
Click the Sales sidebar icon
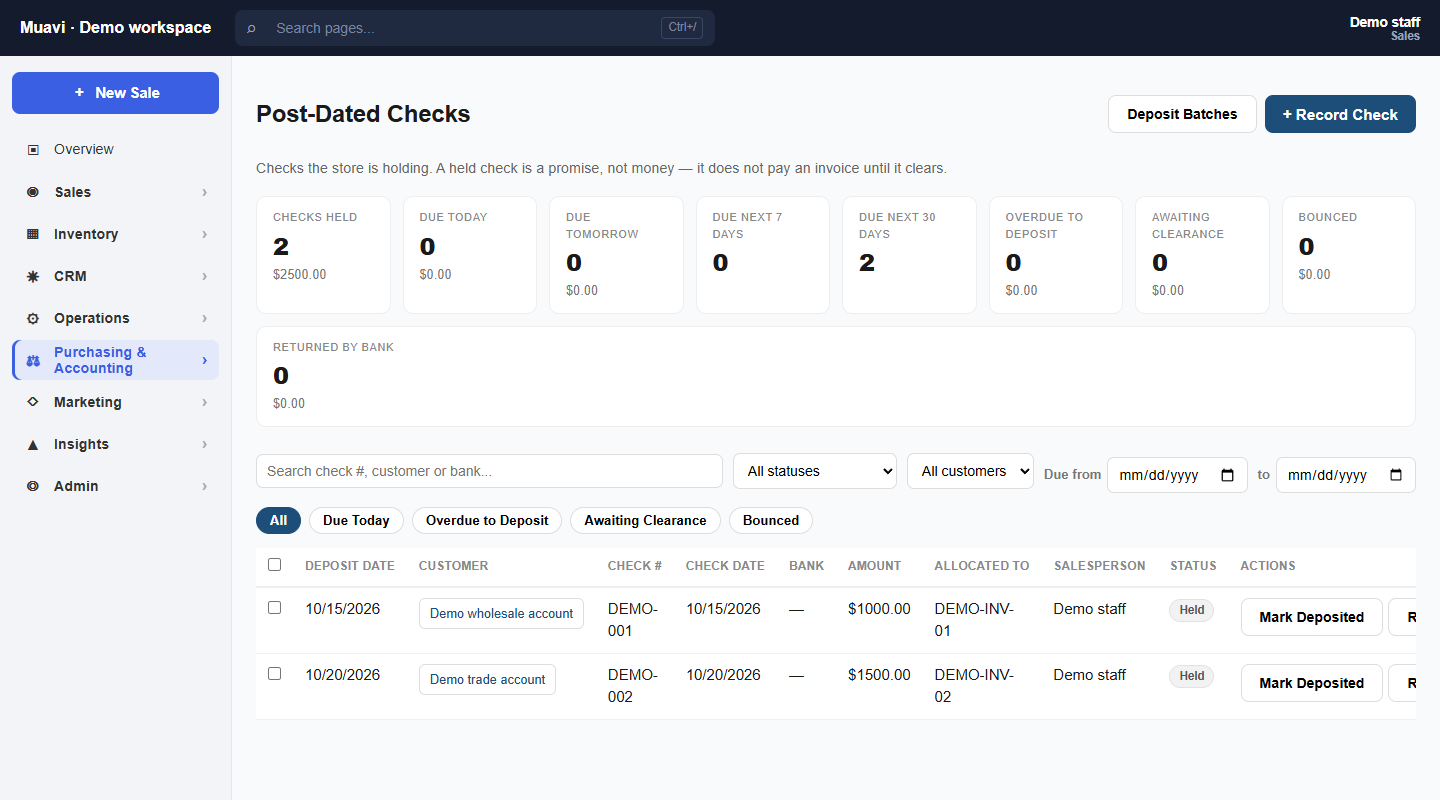coord(33,192)
